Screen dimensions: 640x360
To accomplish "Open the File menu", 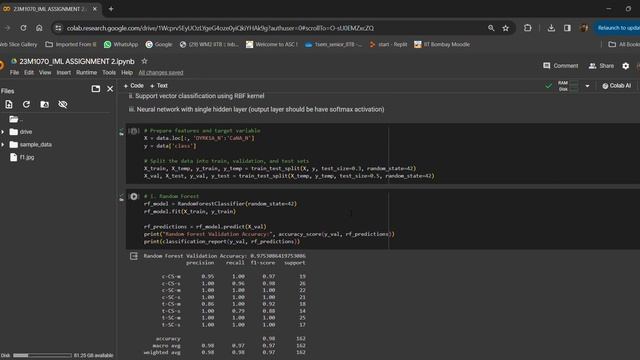I will click(x=14, y=72).
